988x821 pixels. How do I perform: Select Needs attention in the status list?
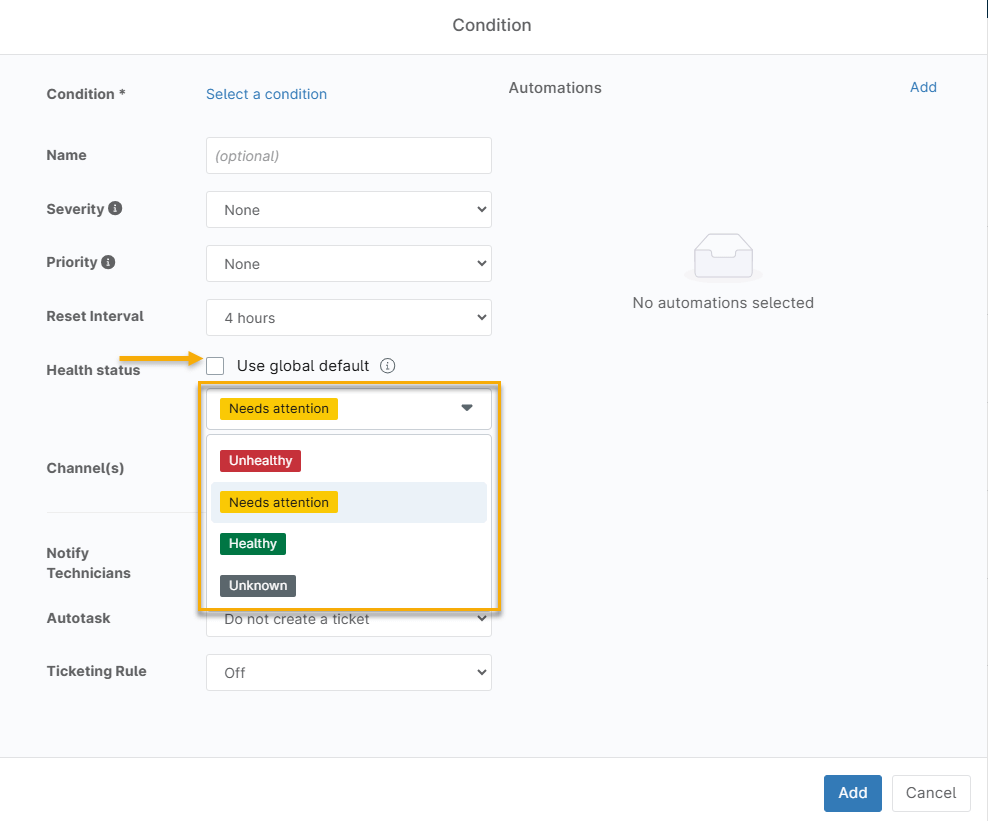[279, 502]
